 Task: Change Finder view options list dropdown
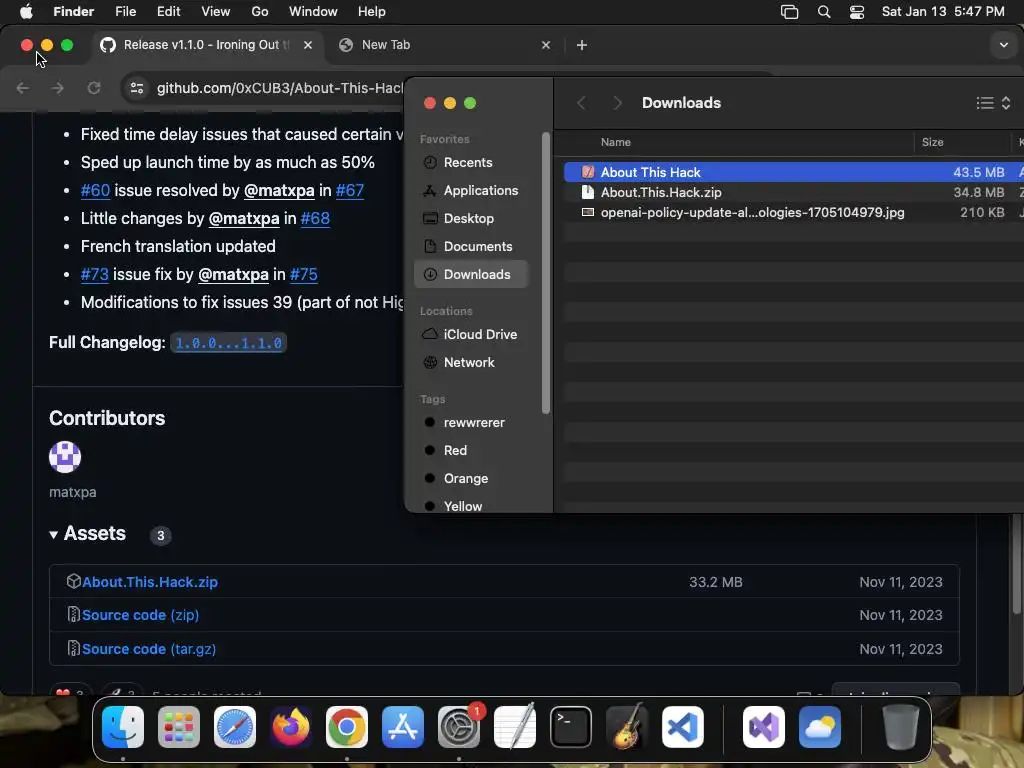point(993,103)
